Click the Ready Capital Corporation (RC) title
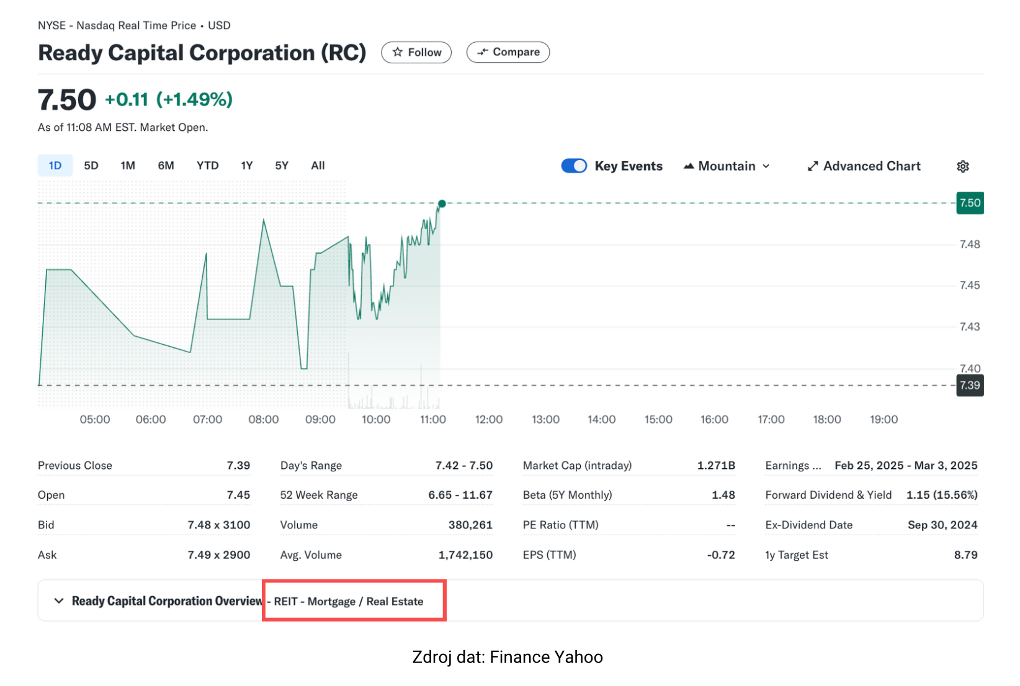 [x=202, y=52]
